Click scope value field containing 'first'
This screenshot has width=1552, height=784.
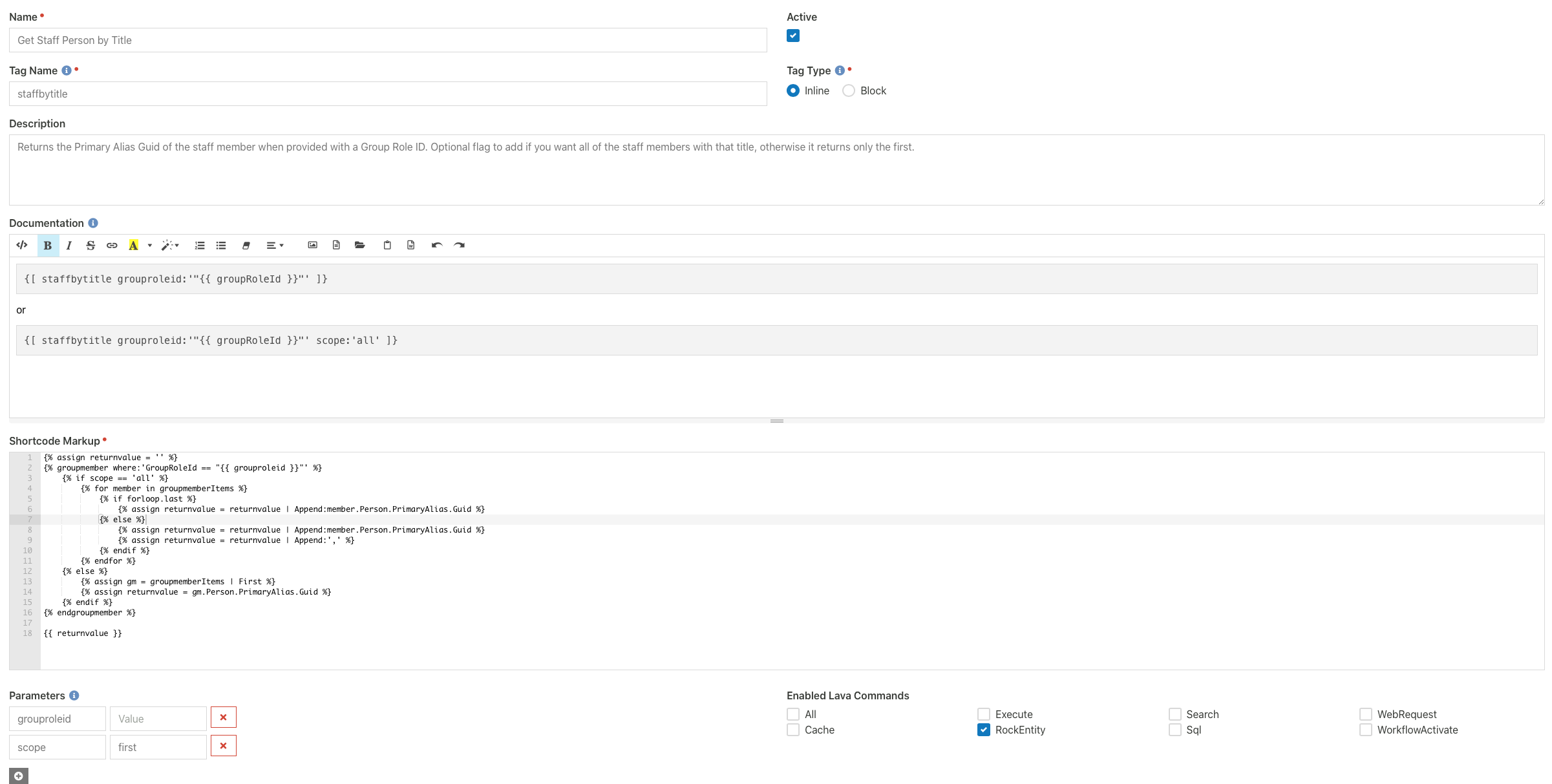pos(158,747)
